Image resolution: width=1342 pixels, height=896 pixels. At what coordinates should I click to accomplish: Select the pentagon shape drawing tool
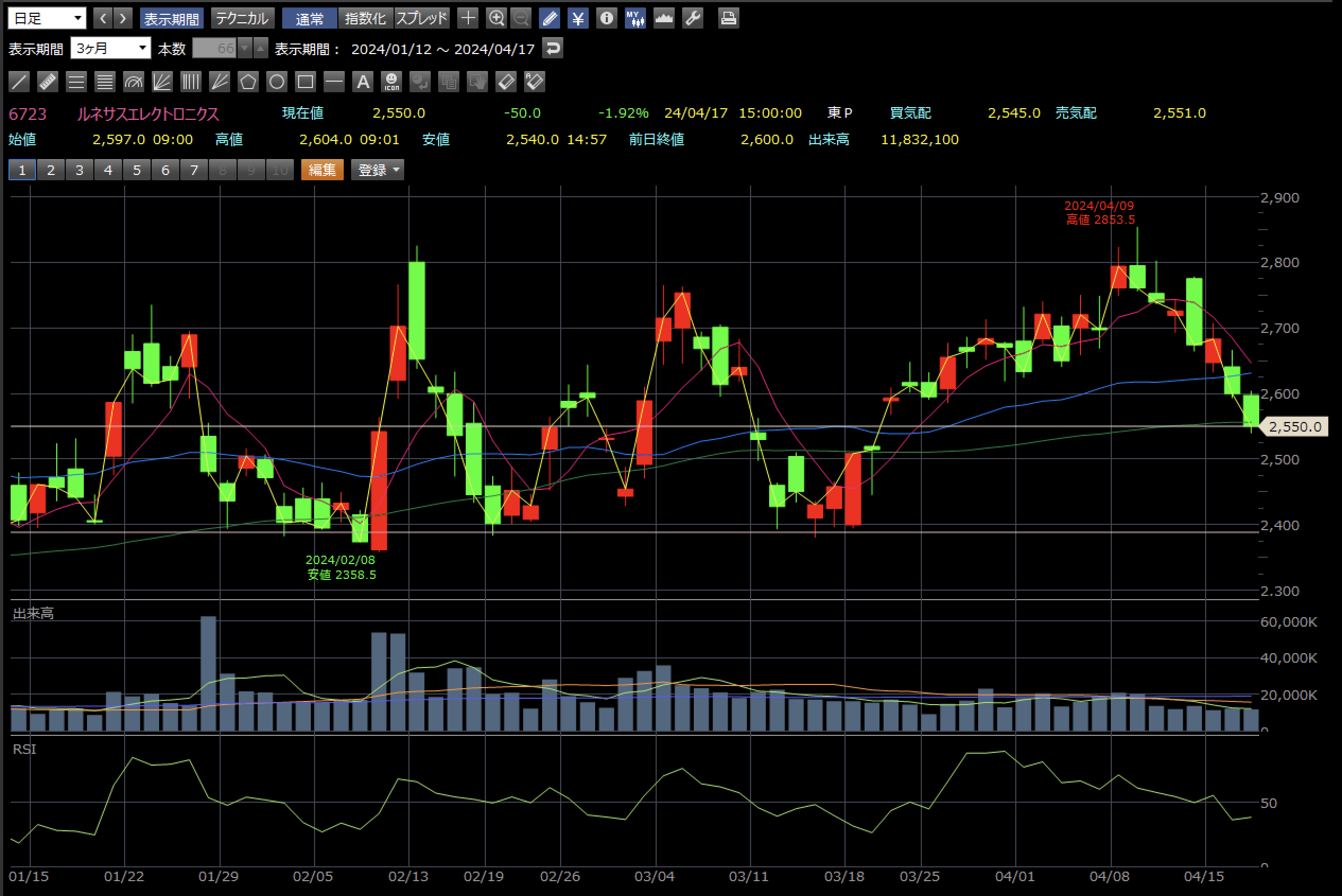click(248, 82)
